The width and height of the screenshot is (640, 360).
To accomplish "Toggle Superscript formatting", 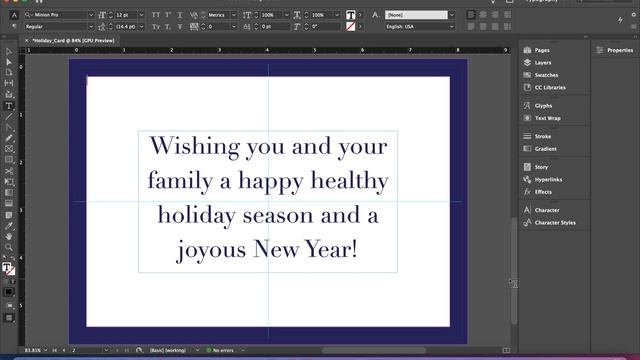I will tap(168, 15).
